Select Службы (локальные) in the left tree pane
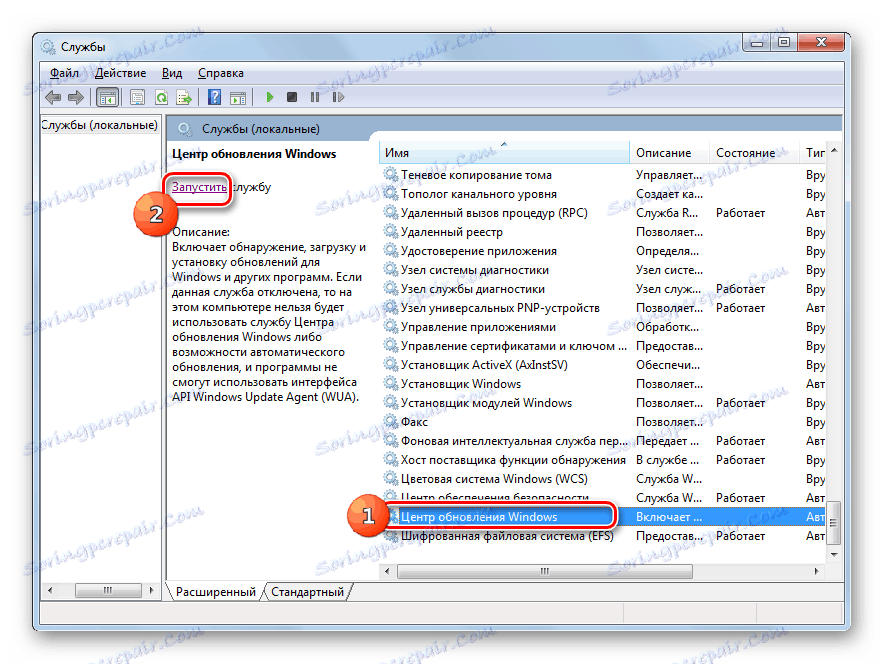 tap(100, 125)
